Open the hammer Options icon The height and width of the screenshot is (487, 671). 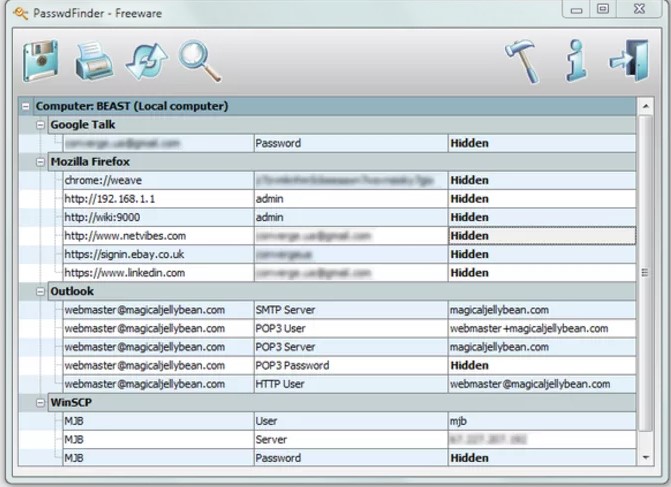(x=523, y=61)
